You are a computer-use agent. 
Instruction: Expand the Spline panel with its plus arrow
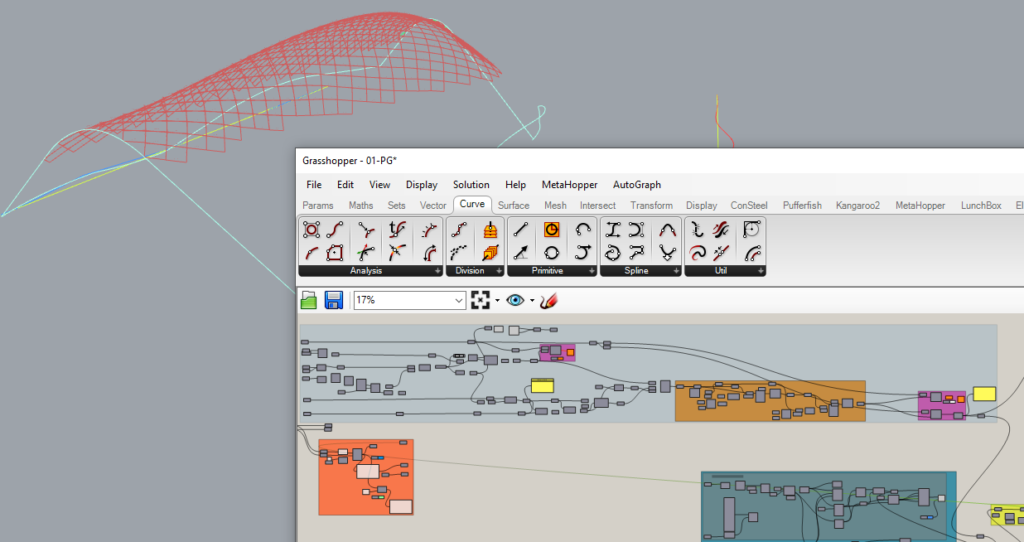676,271
